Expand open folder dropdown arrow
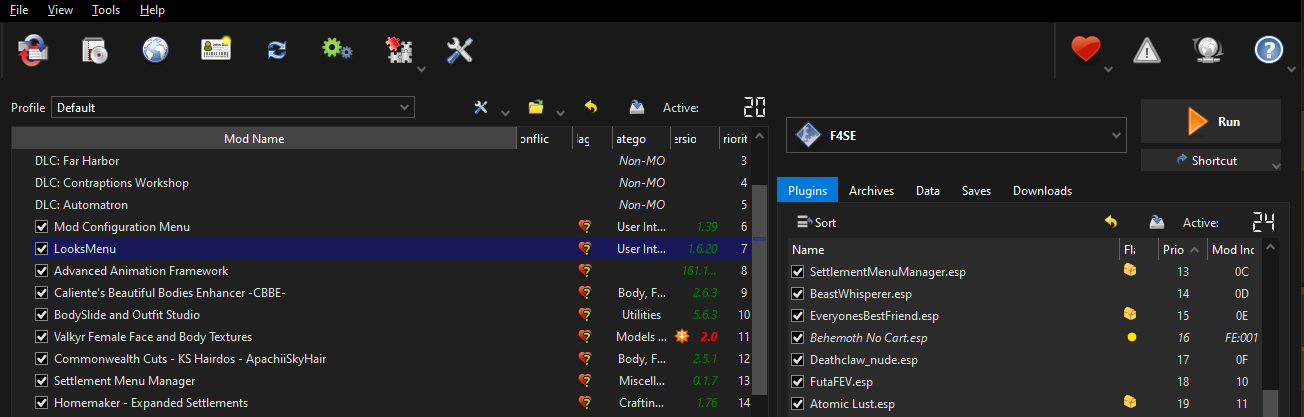This screenshot has height=417, width=1304. (x=561, y=111)
